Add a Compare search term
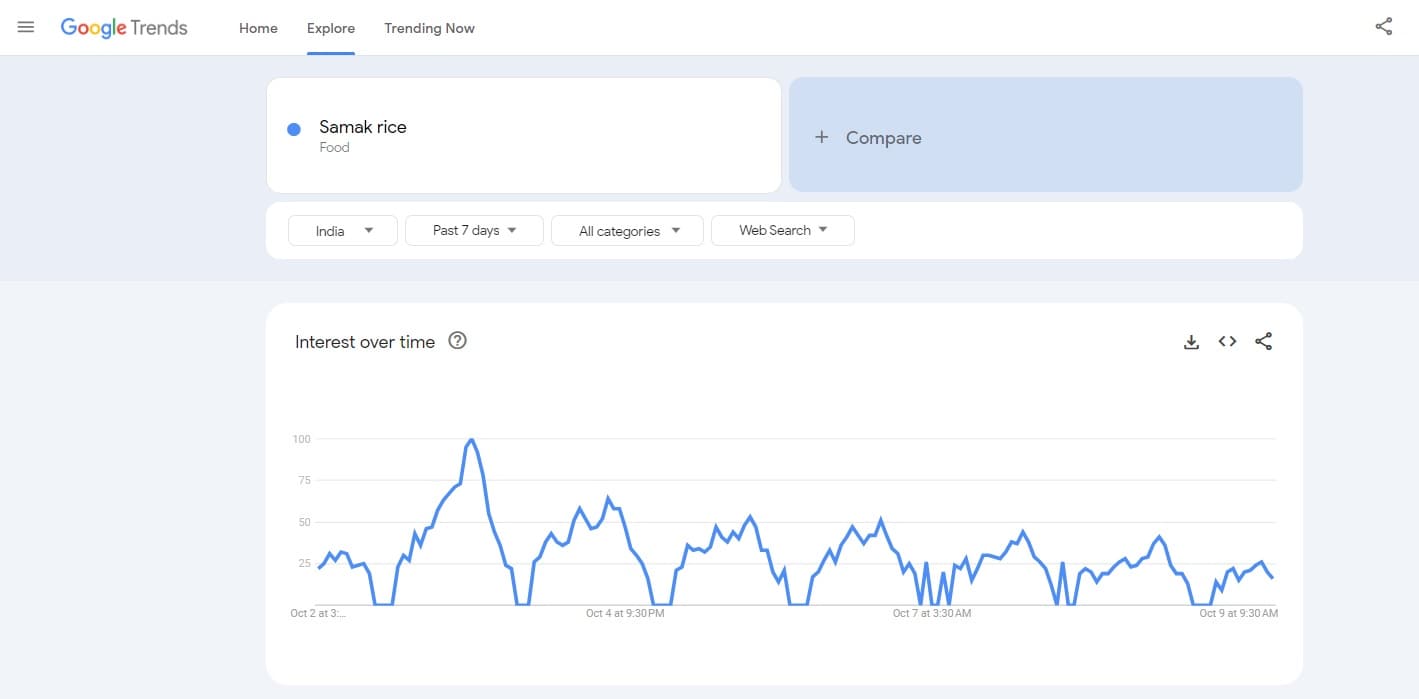 pyautogui.click(x=1046, y=135)
